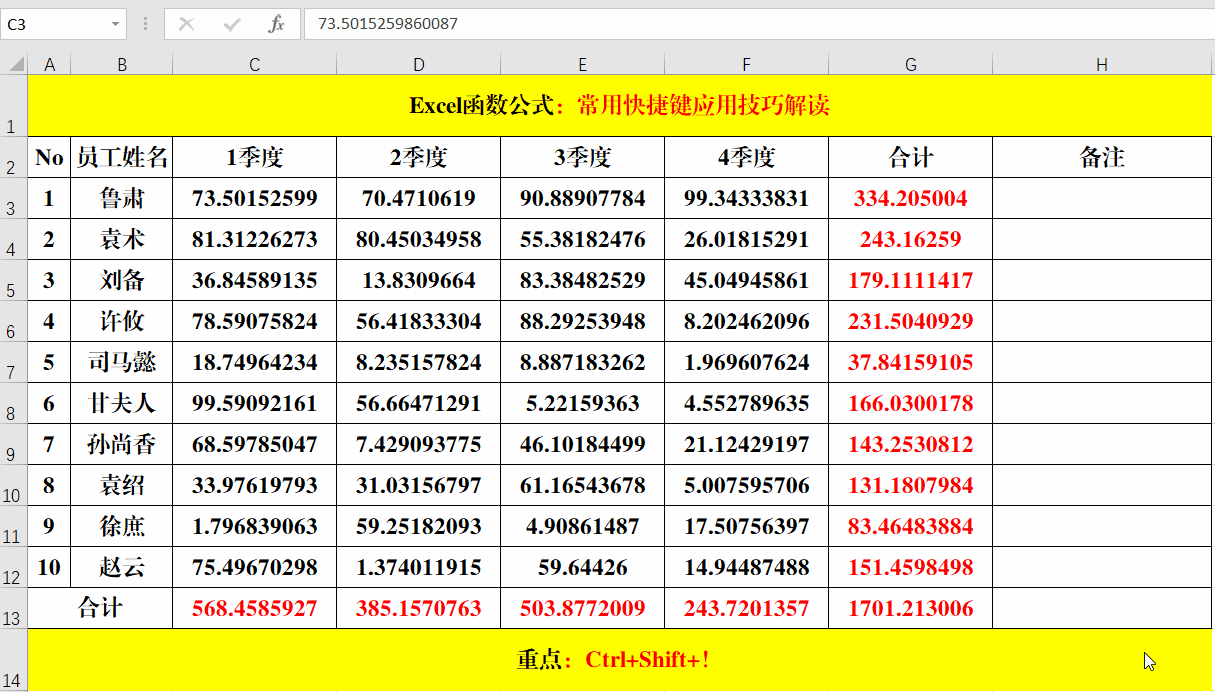Viewport: 1215px width, 692px height.
Task: Select the cell with name 鲁肃
Action: [122, 198]
